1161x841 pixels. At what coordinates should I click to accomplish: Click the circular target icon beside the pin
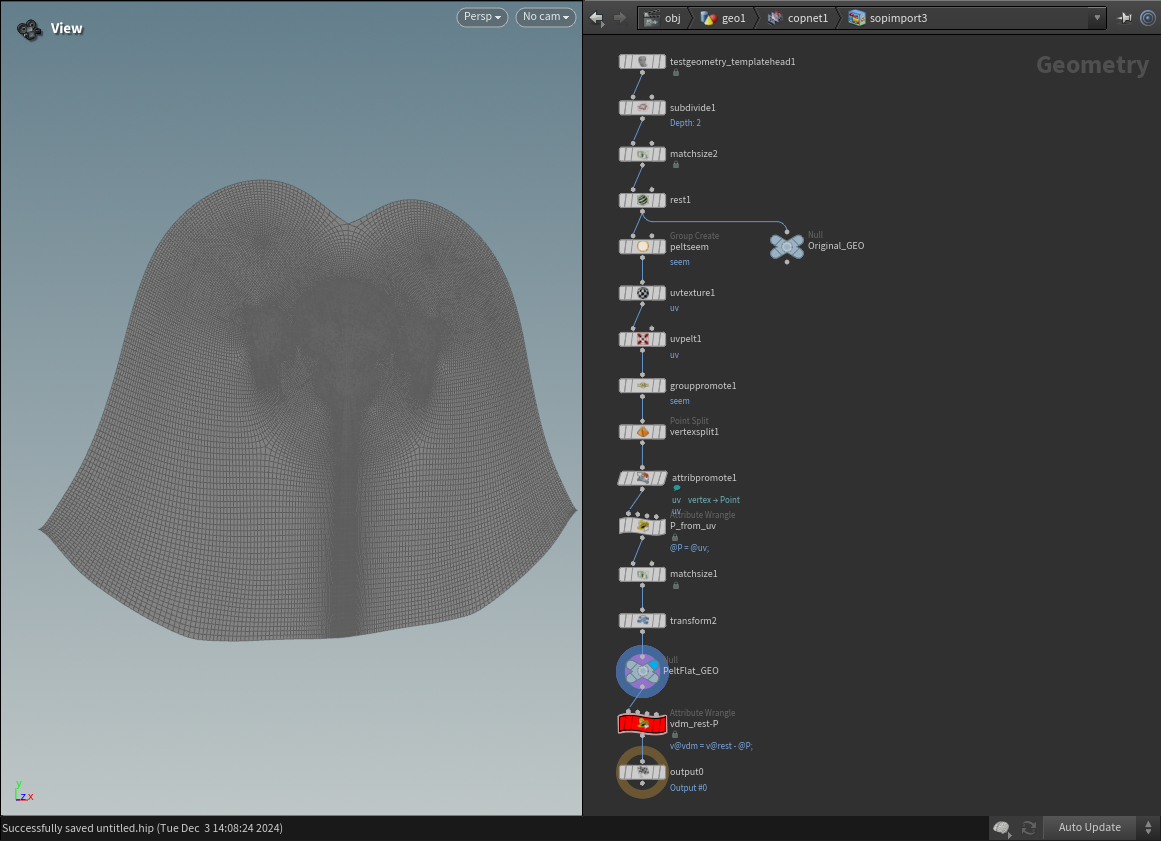tap(1148, 18)
